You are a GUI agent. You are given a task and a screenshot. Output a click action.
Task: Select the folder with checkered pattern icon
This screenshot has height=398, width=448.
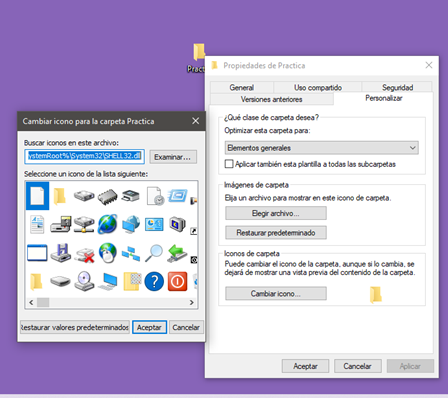(x=132, y=281)
